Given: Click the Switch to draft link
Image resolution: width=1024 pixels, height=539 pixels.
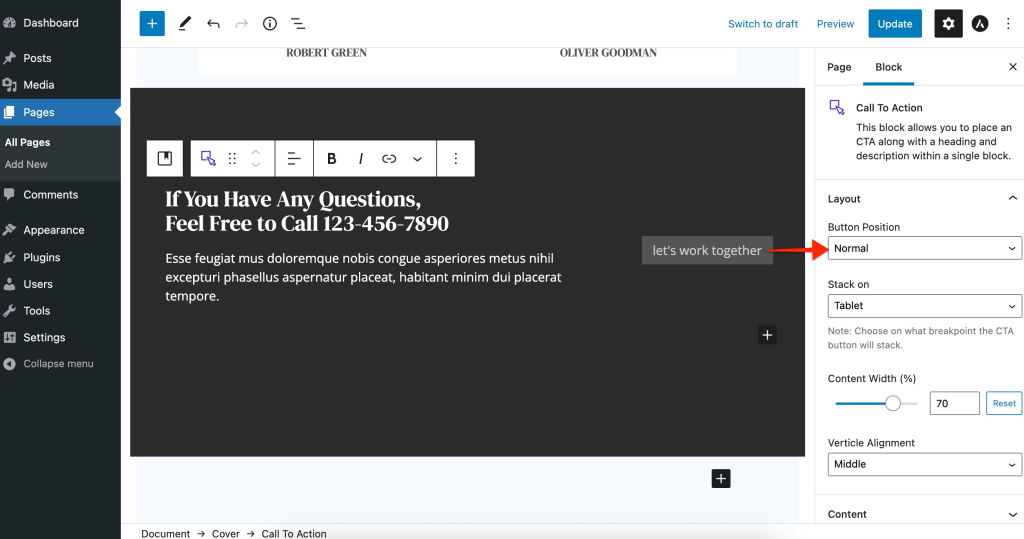Looking at the screenshot, I should pos(763,24).
